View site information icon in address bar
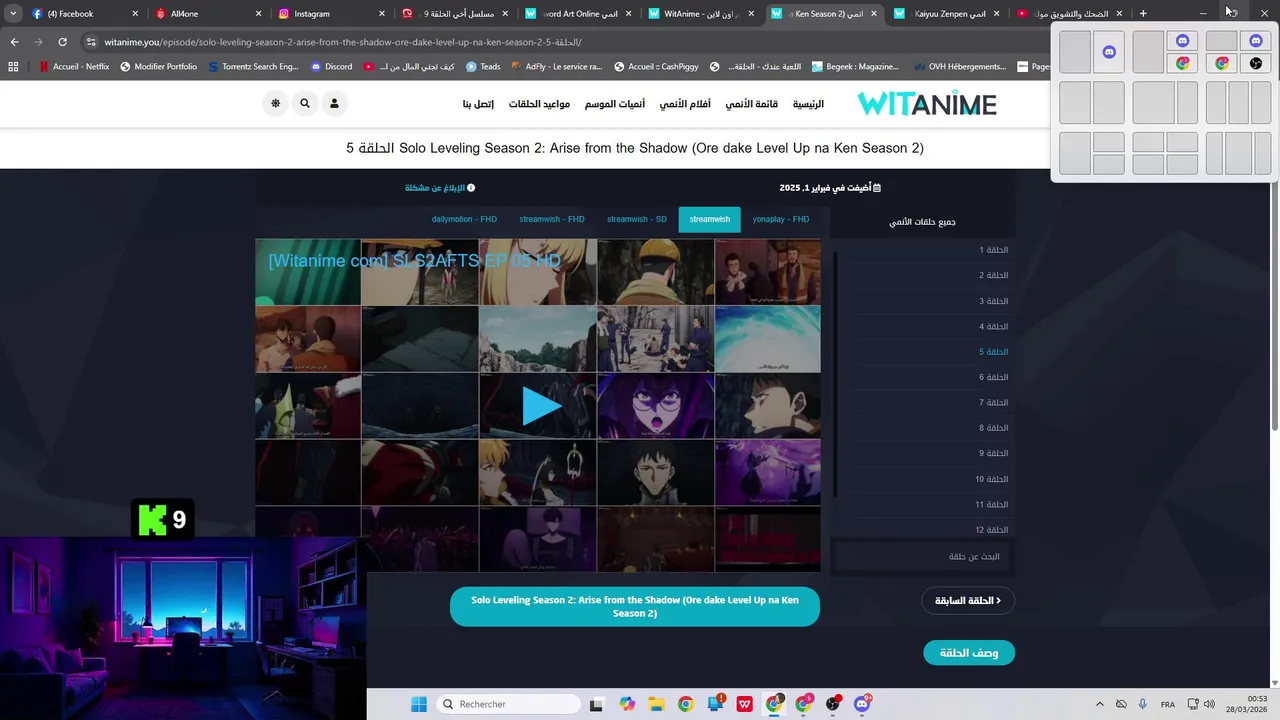The width and height of the screenshot is (1280, 720). 91,42
